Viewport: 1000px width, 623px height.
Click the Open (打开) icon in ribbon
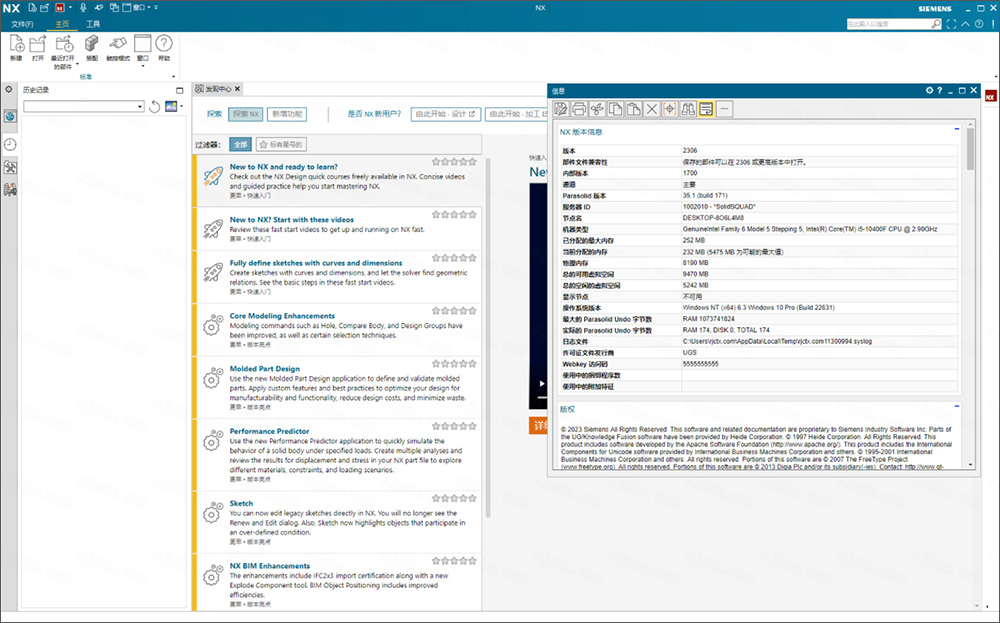tap(38, 45)
